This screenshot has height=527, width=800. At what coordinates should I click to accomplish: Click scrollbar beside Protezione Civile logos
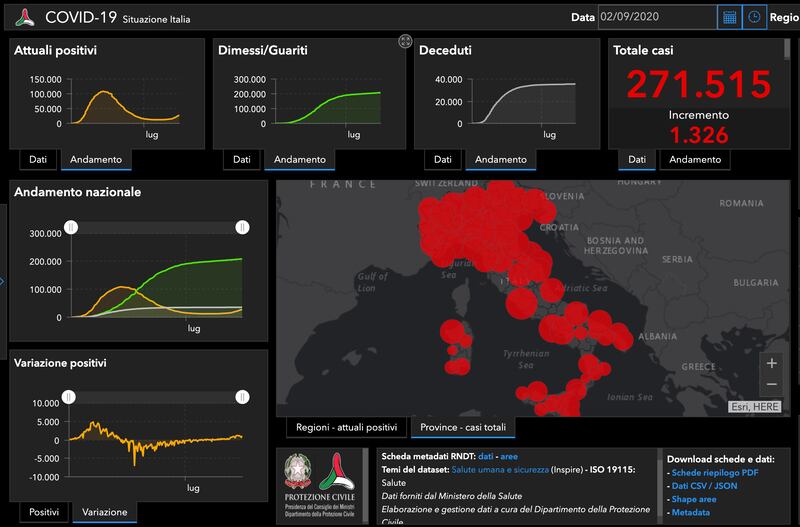click(365, 486)
